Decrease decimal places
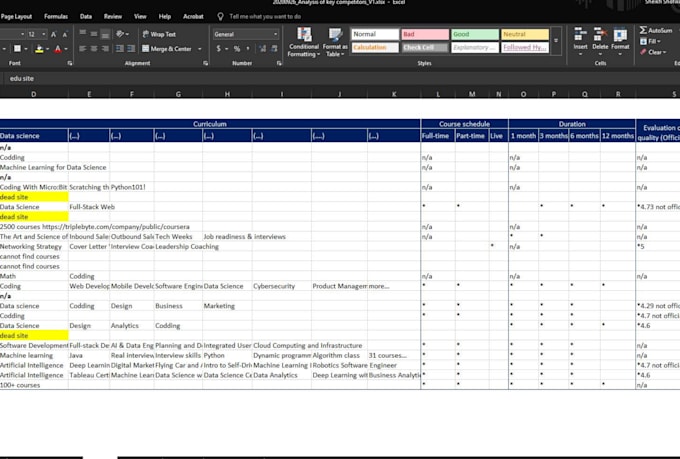Screen dimensions: 680x459 (274, 49)
